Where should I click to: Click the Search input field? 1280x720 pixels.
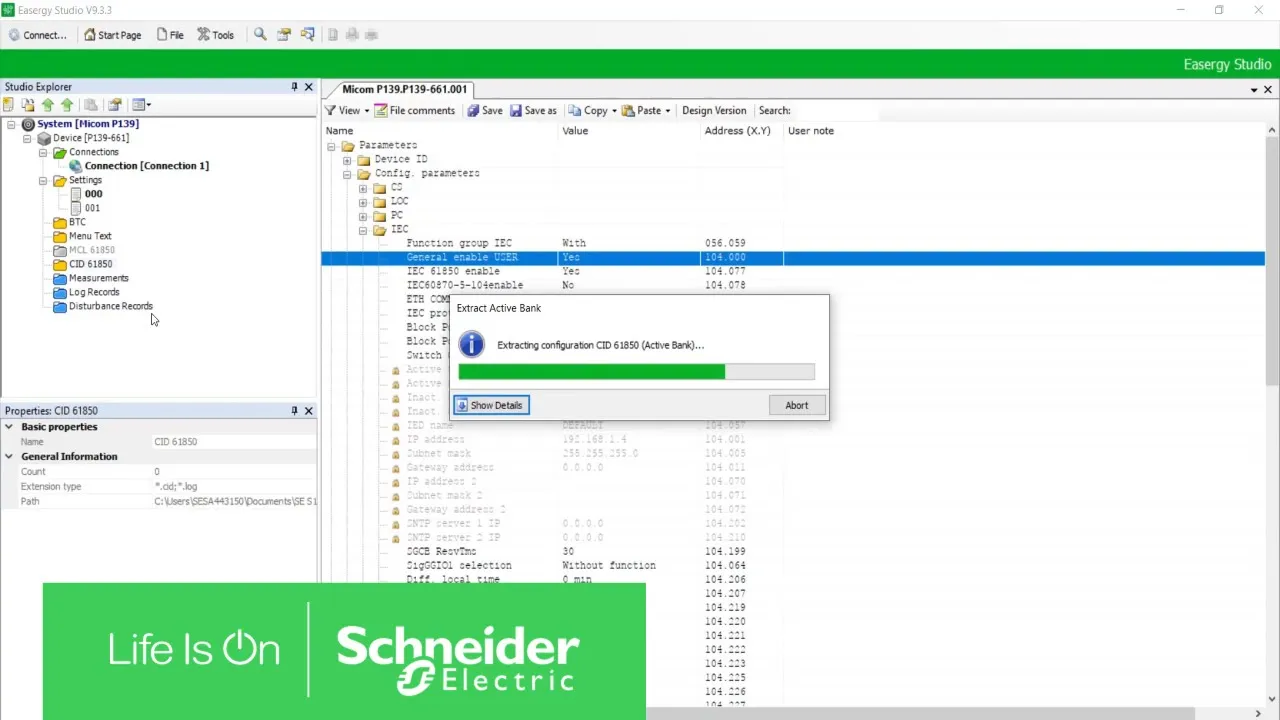pyautogui.click(x=835, y=111)
